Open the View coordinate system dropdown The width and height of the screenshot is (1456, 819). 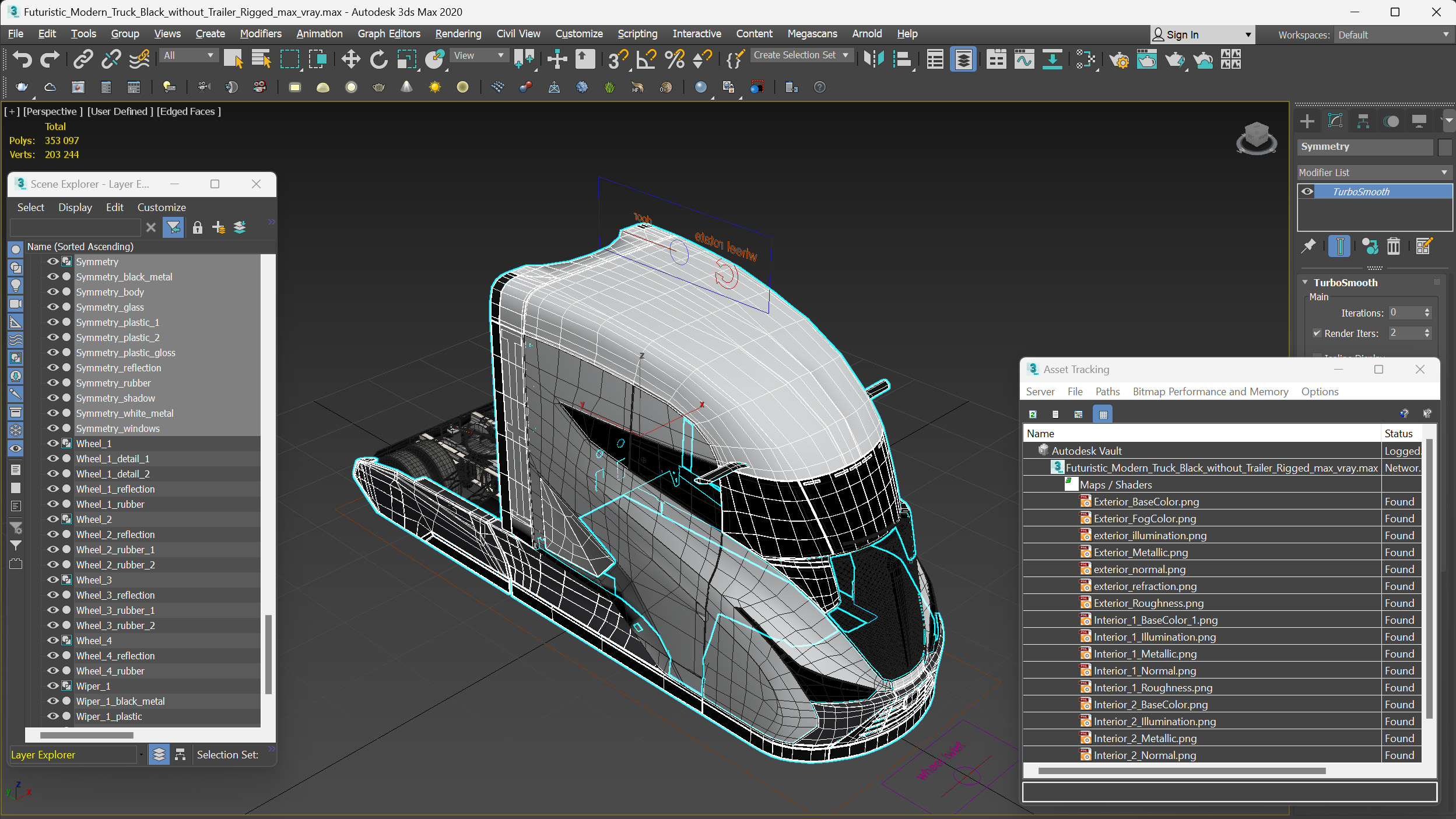click(478, 55)
